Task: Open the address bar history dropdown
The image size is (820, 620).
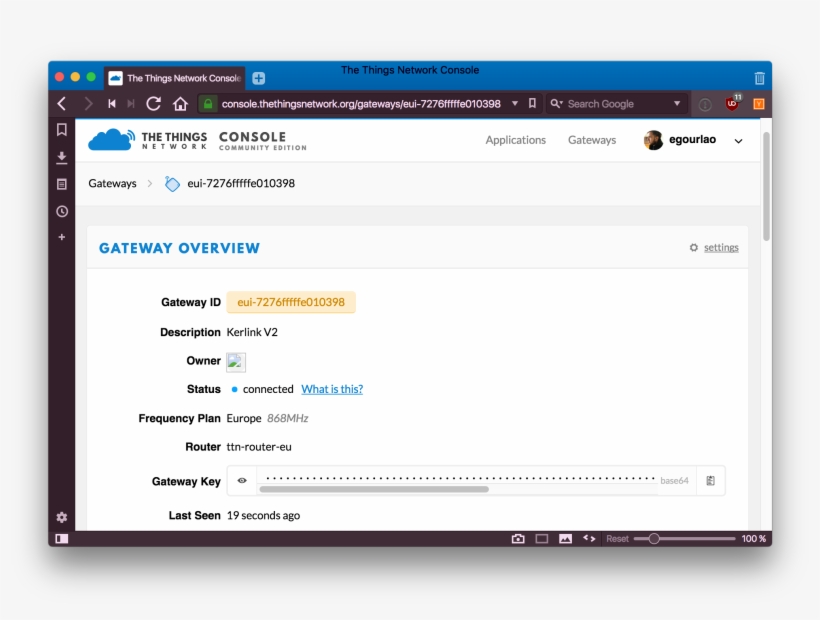Action: click(x=515, y=103)
